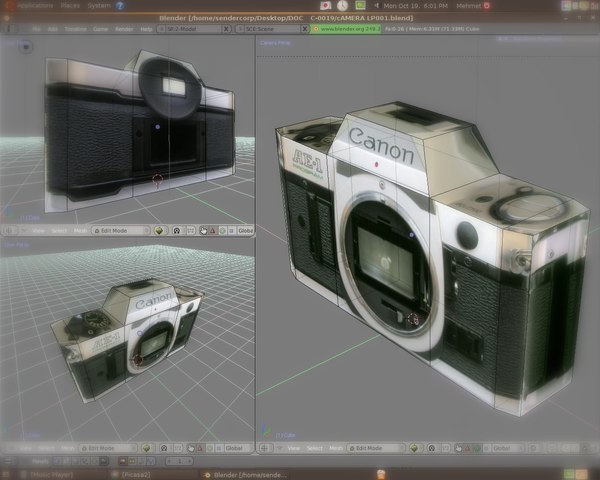Open Global orientation dropdown in right viewport
600x480 pixels.
508,448
